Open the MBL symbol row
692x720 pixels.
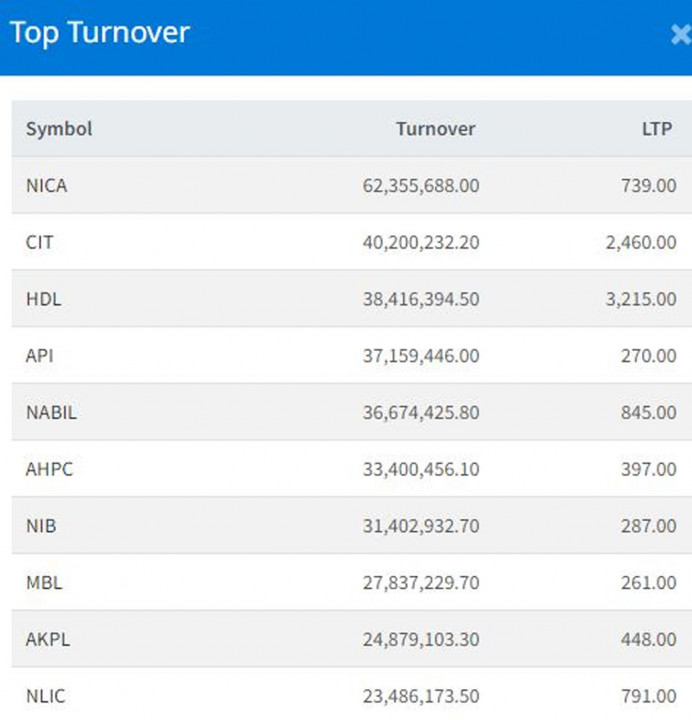(44, 583)
